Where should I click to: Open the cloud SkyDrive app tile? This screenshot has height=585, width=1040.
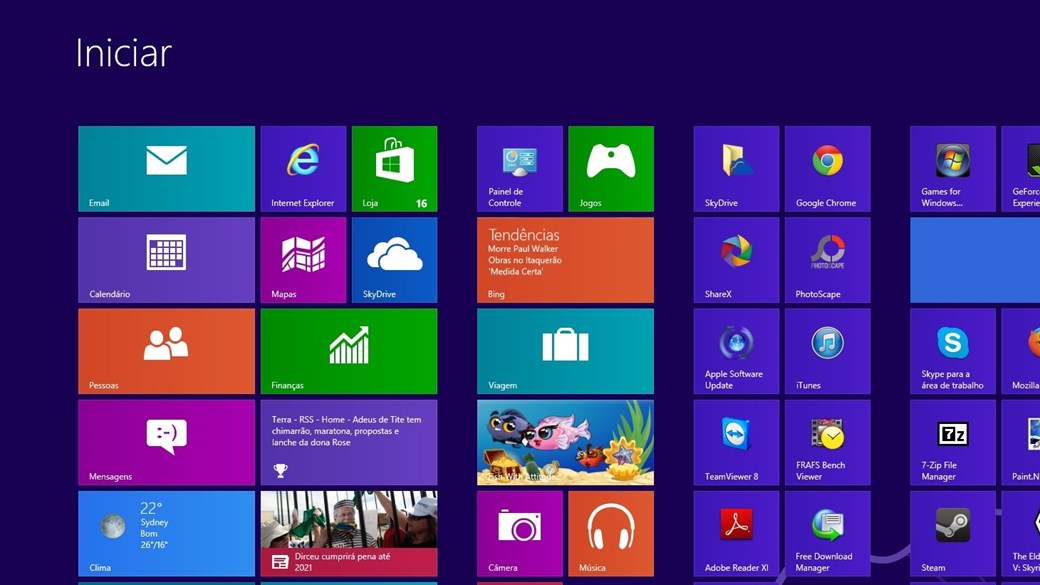[x=394, y=259]
